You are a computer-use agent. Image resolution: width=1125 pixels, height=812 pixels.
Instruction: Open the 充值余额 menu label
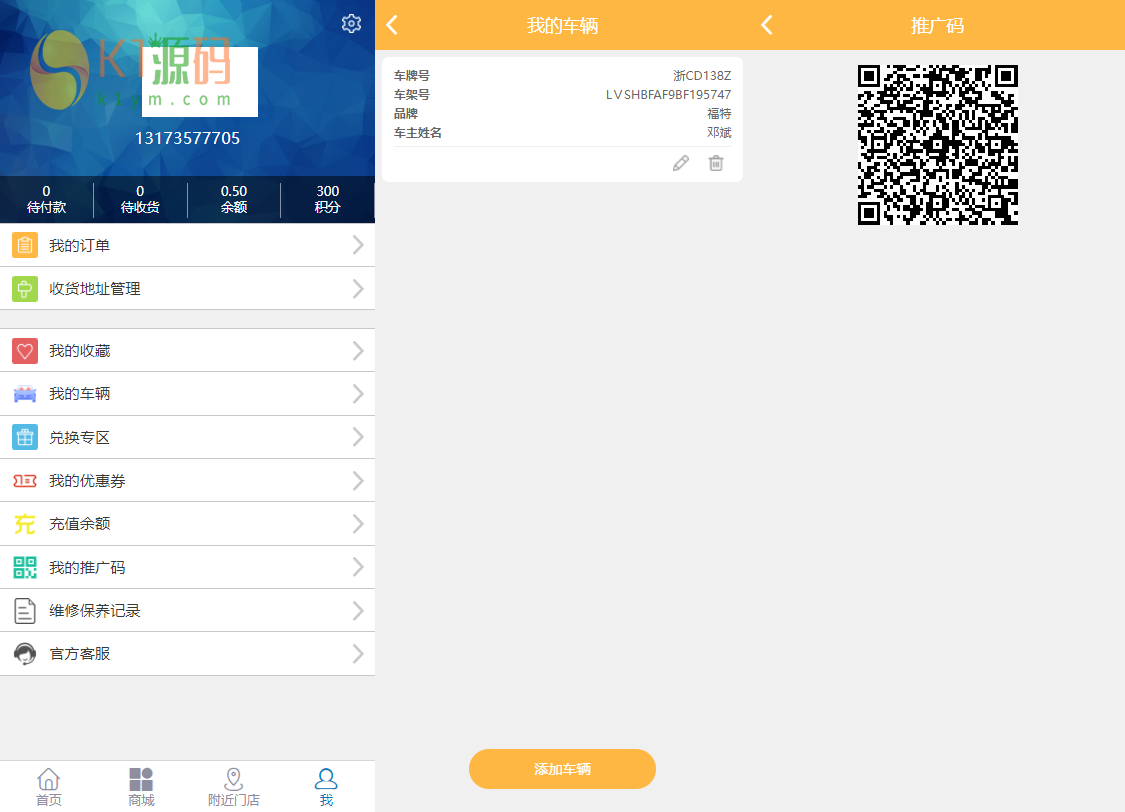click(80, 524)
